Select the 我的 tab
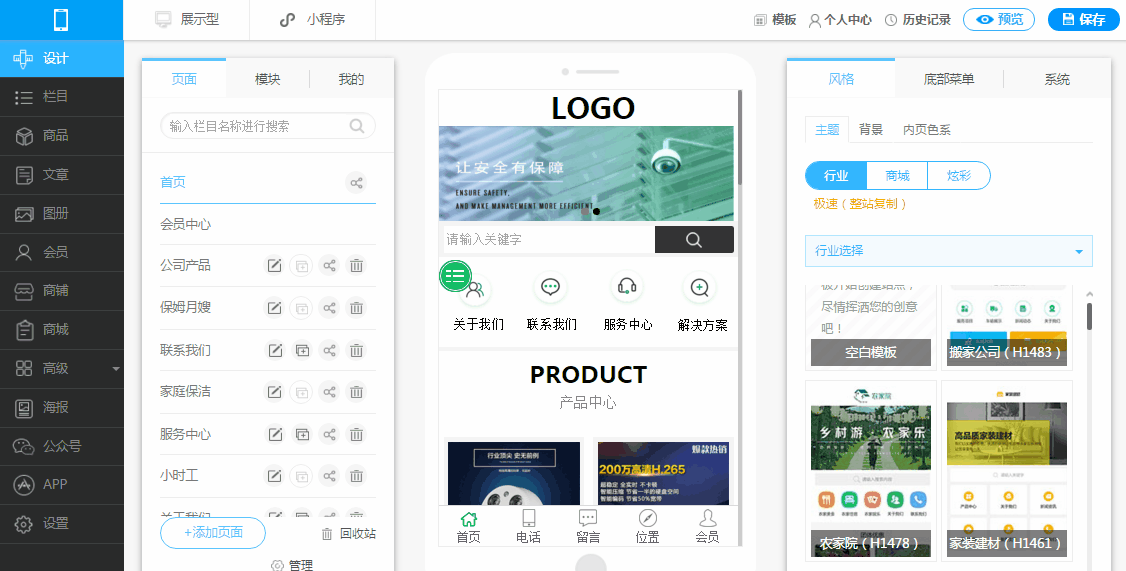The image size is (1126, 571). click(352, 79)
